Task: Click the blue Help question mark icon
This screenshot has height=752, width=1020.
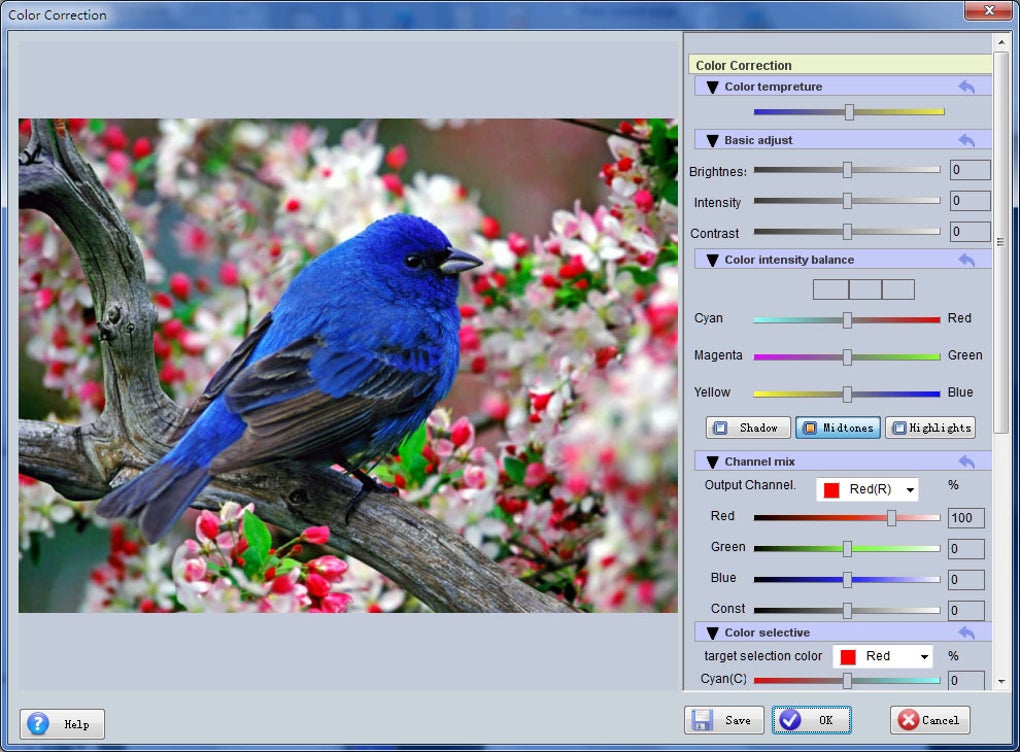Action: [38, 723]
